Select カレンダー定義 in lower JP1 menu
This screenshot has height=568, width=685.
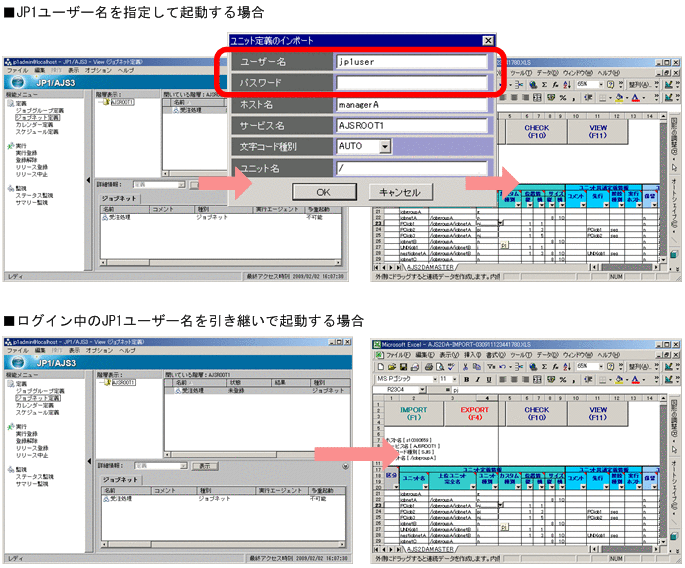[x=34, y=405]
